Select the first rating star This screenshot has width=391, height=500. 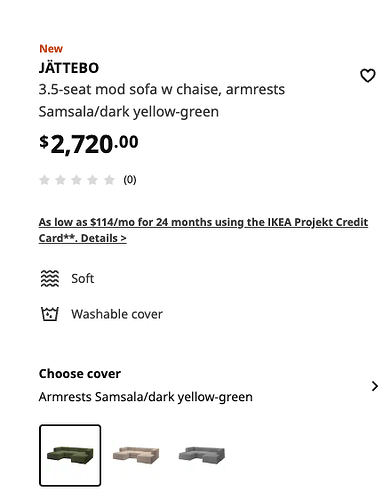click(44, 180)
